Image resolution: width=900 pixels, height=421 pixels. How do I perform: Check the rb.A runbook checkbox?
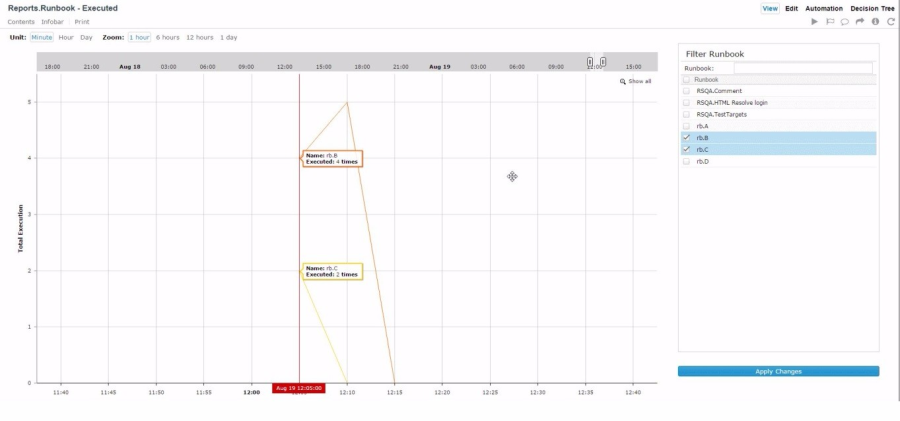coord(686,126)
